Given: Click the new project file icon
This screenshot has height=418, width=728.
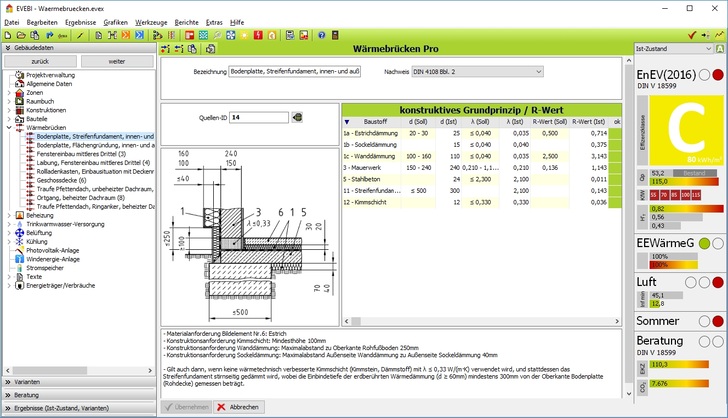Looking at the screenshot, I should coord(8,35).
